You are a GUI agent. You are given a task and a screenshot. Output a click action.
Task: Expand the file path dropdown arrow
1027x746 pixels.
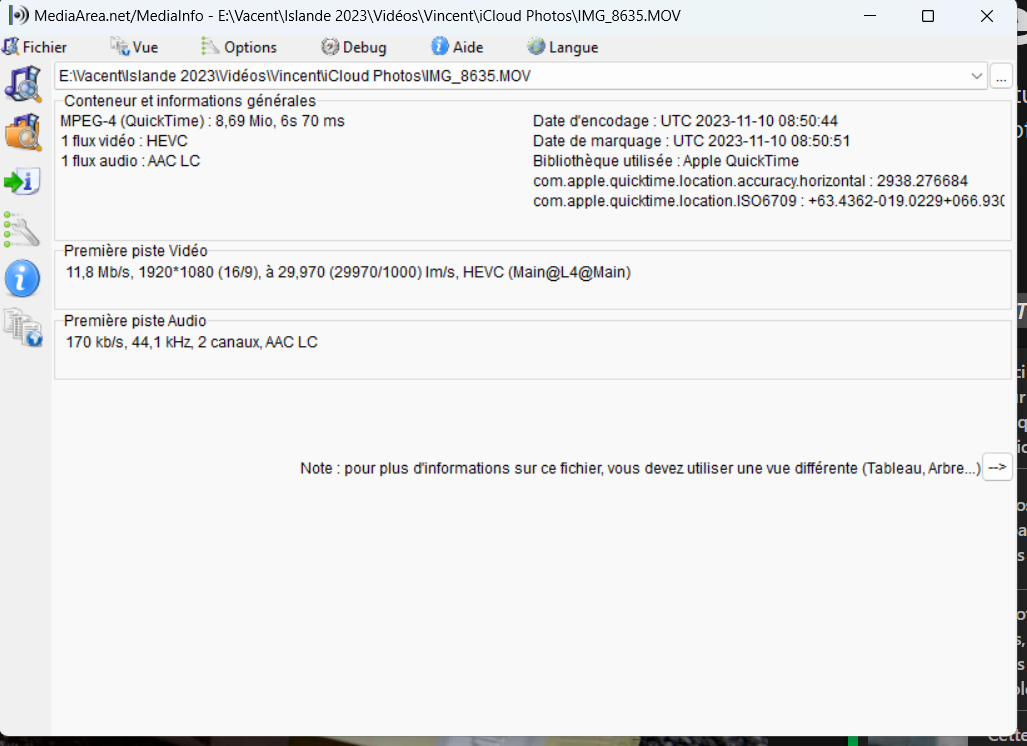977,76
